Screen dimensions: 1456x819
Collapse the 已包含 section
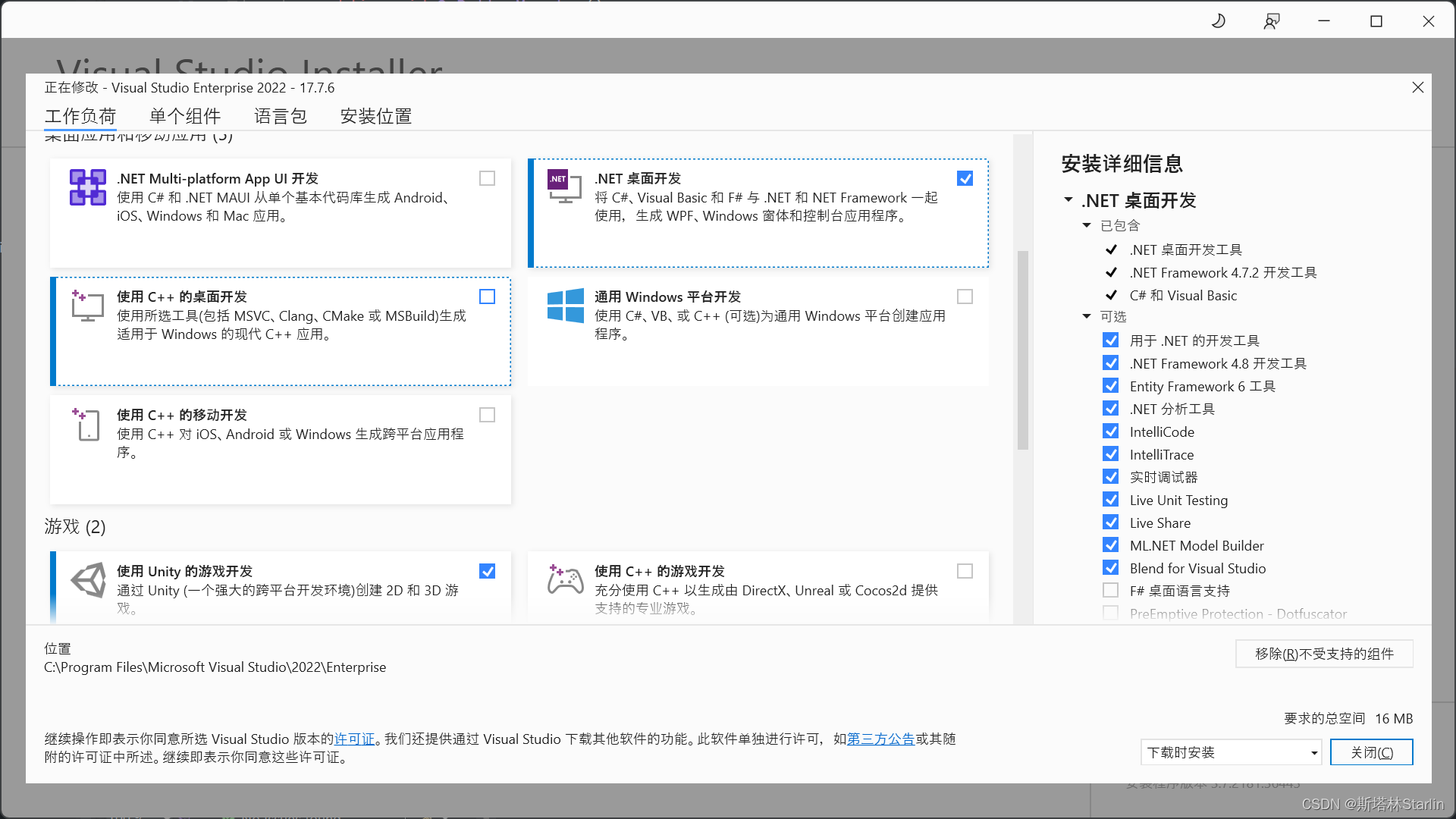click(x=1087, y=225)
